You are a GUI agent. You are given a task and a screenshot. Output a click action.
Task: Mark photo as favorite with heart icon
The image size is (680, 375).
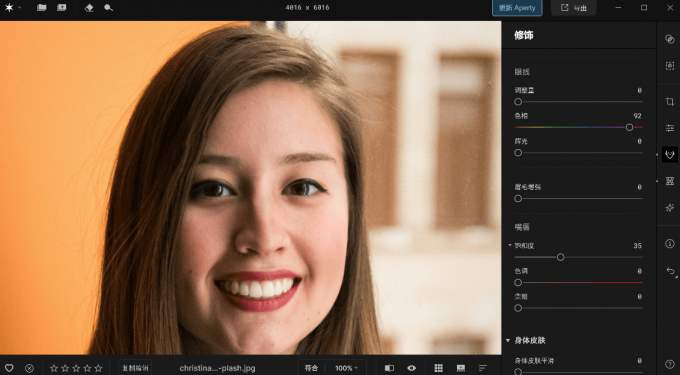(9, 368)
